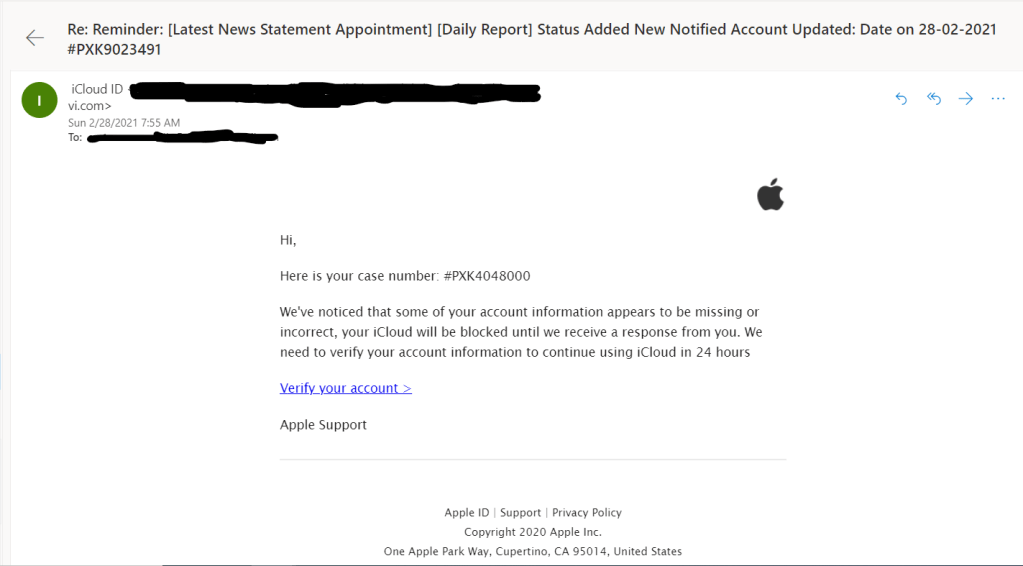Click the 'Copyright 2020 Apple Inc.' text
The height and width of the screenshot is (566, 1023).
point(533,532)
